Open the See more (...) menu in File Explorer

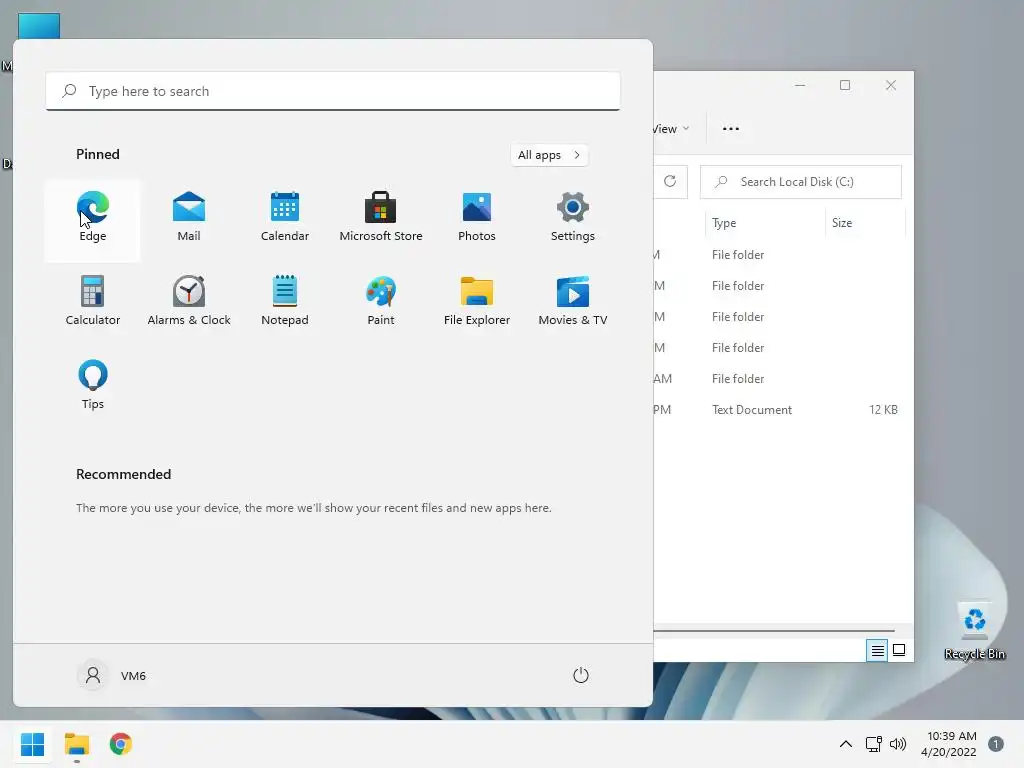[731, 129]
